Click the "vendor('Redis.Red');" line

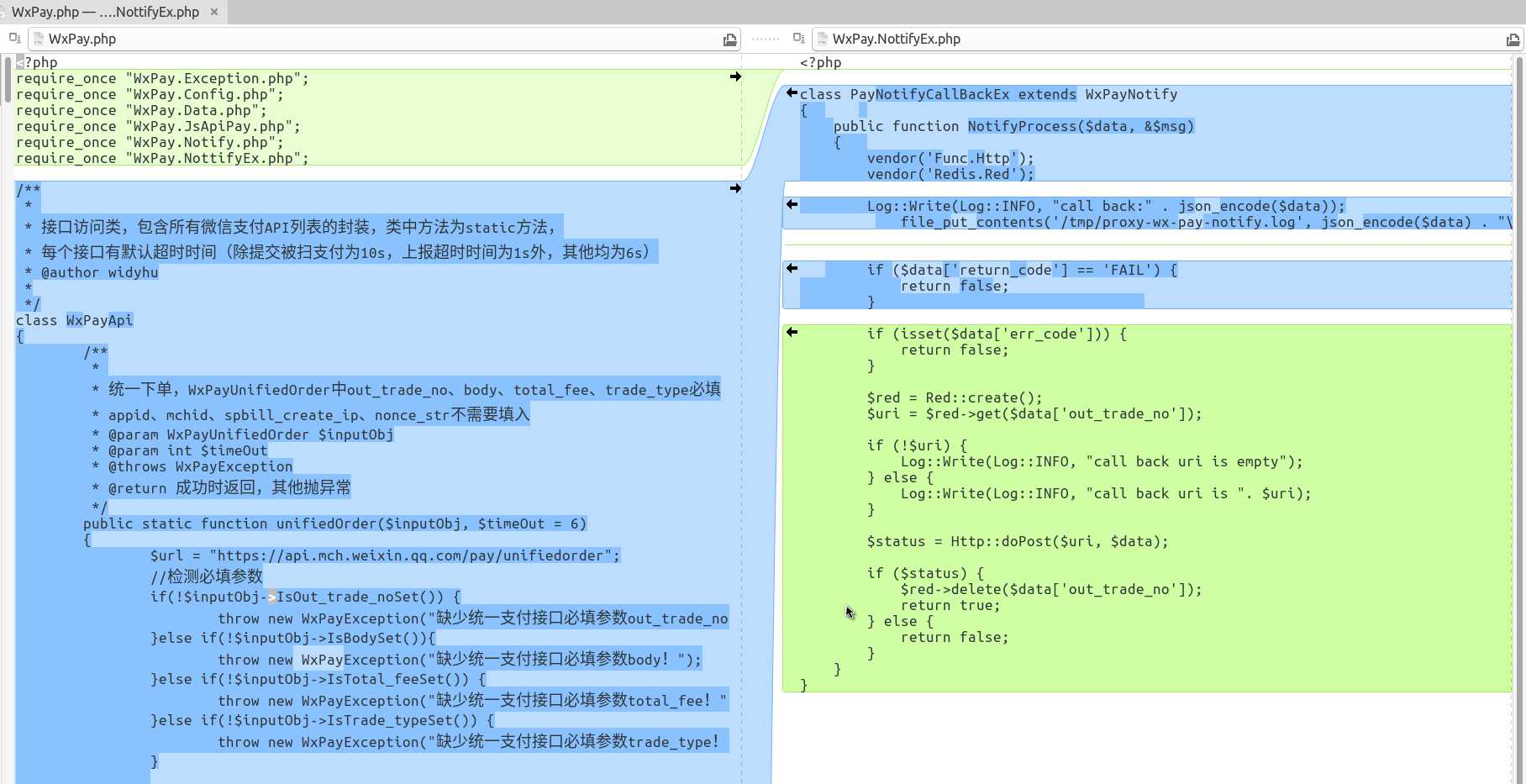(x=951, y=174)
